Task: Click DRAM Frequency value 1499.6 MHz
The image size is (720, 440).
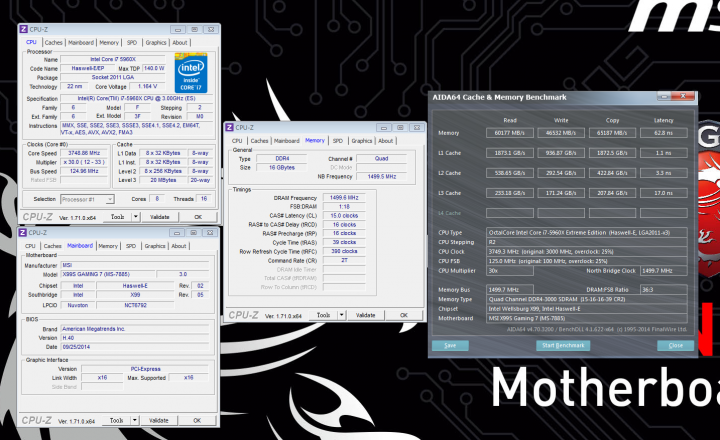Action: [344, 197]
